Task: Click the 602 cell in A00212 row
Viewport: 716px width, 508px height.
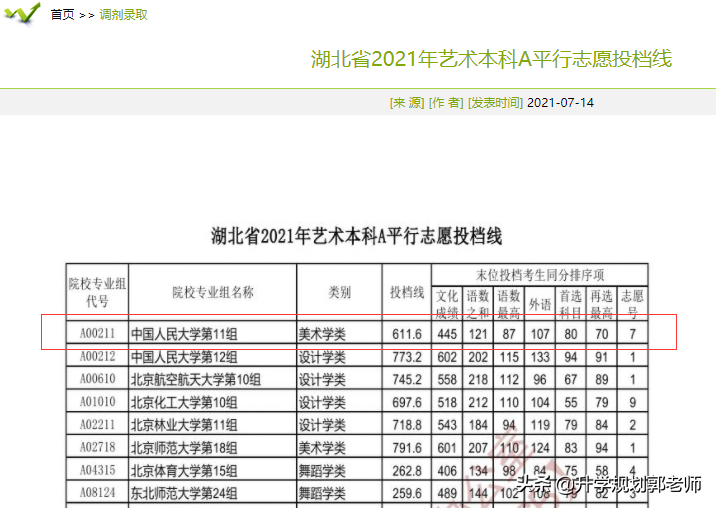Action: pyautogui.click(x=447, y=357)
